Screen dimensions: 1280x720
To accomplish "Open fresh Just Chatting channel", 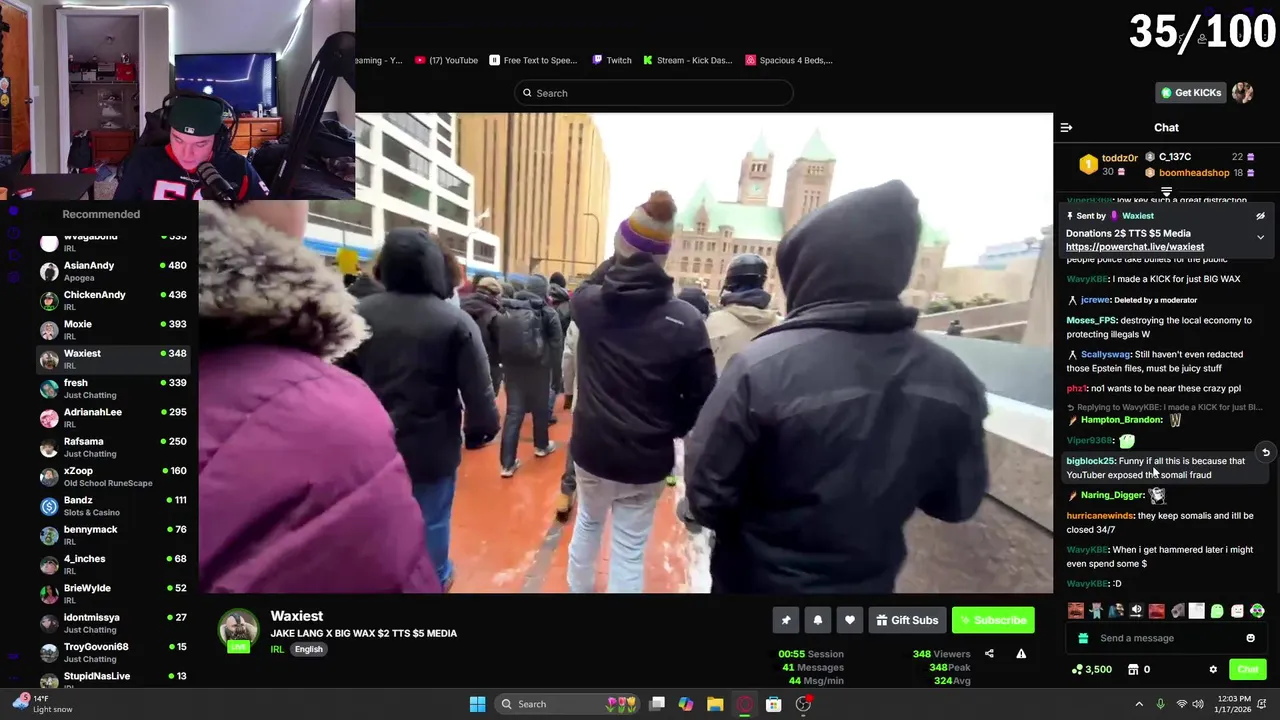I will pyautogui.click(x=113, y=388).
